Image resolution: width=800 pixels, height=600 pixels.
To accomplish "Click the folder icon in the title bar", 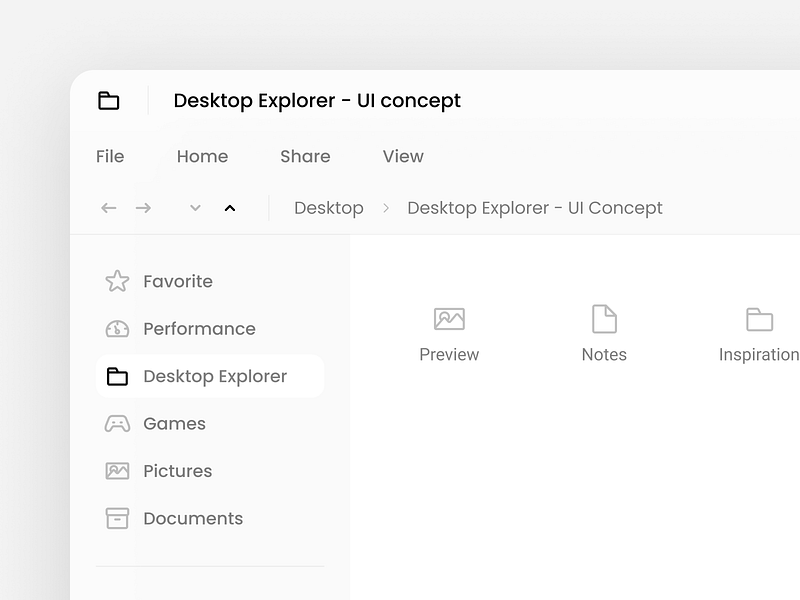I will pyautogui.click(x=108, y=101).
